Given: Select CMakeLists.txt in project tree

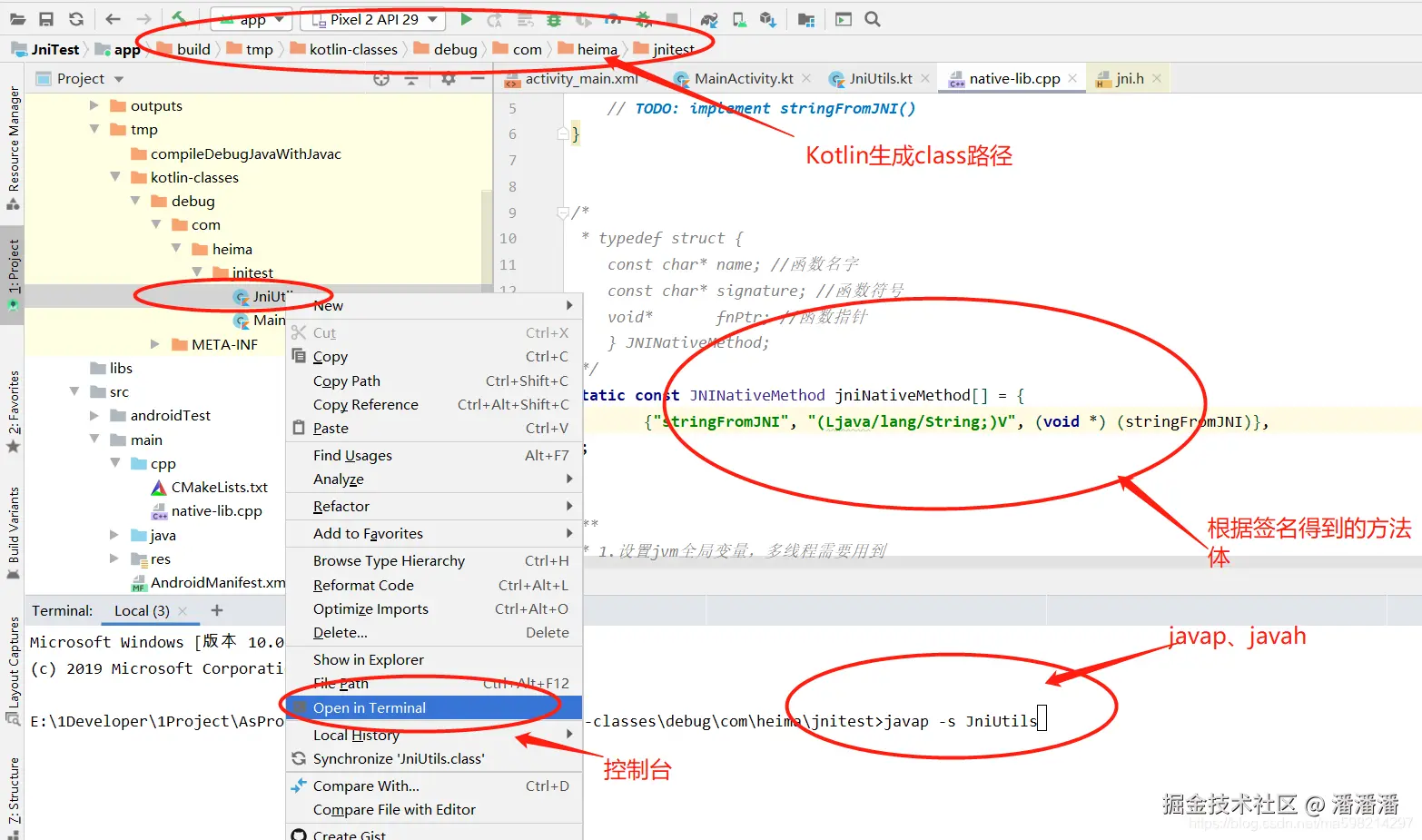Looking at the screenshot, I should click(210, 487).
